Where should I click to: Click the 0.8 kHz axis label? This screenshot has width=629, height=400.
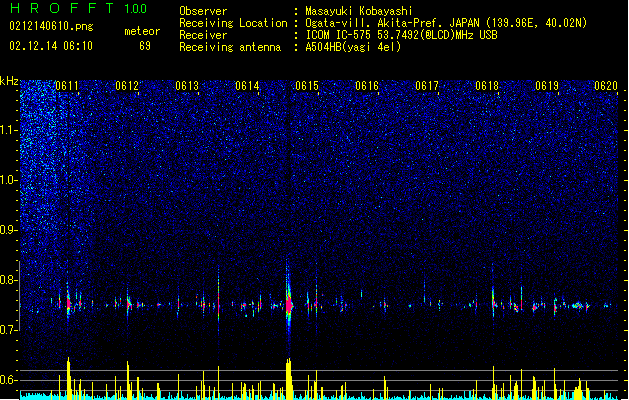pyautogui.click(x=8, y=280)
